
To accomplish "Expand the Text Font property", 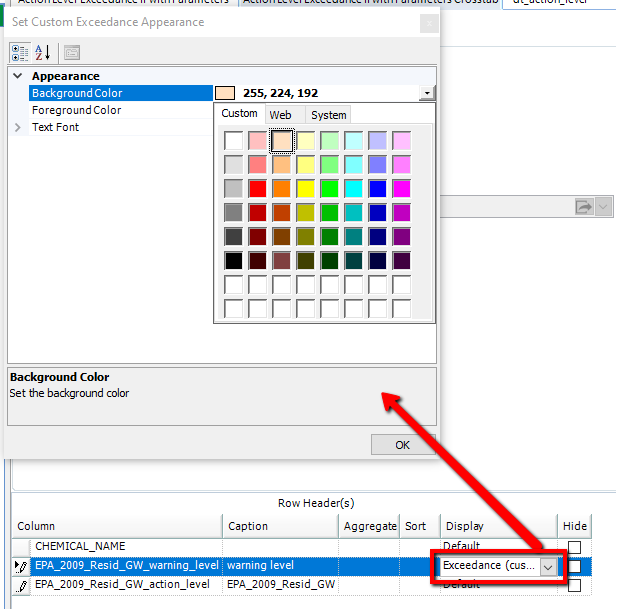I will pos(18,128).
